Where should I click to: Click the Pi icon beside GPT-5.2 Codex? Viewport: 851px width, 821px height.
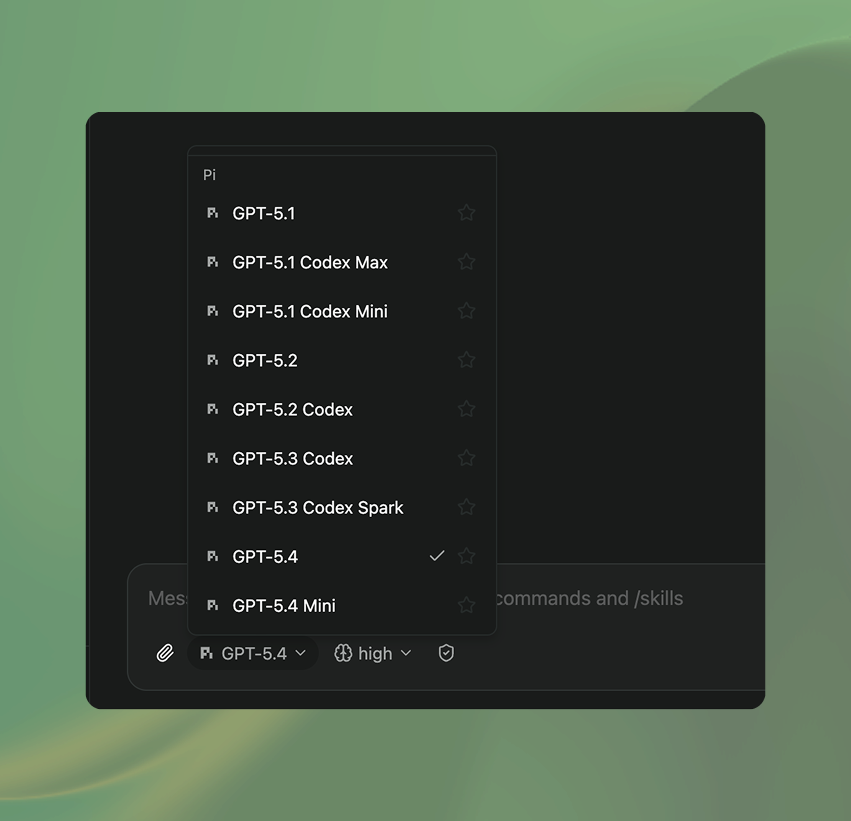click(213, 409)
